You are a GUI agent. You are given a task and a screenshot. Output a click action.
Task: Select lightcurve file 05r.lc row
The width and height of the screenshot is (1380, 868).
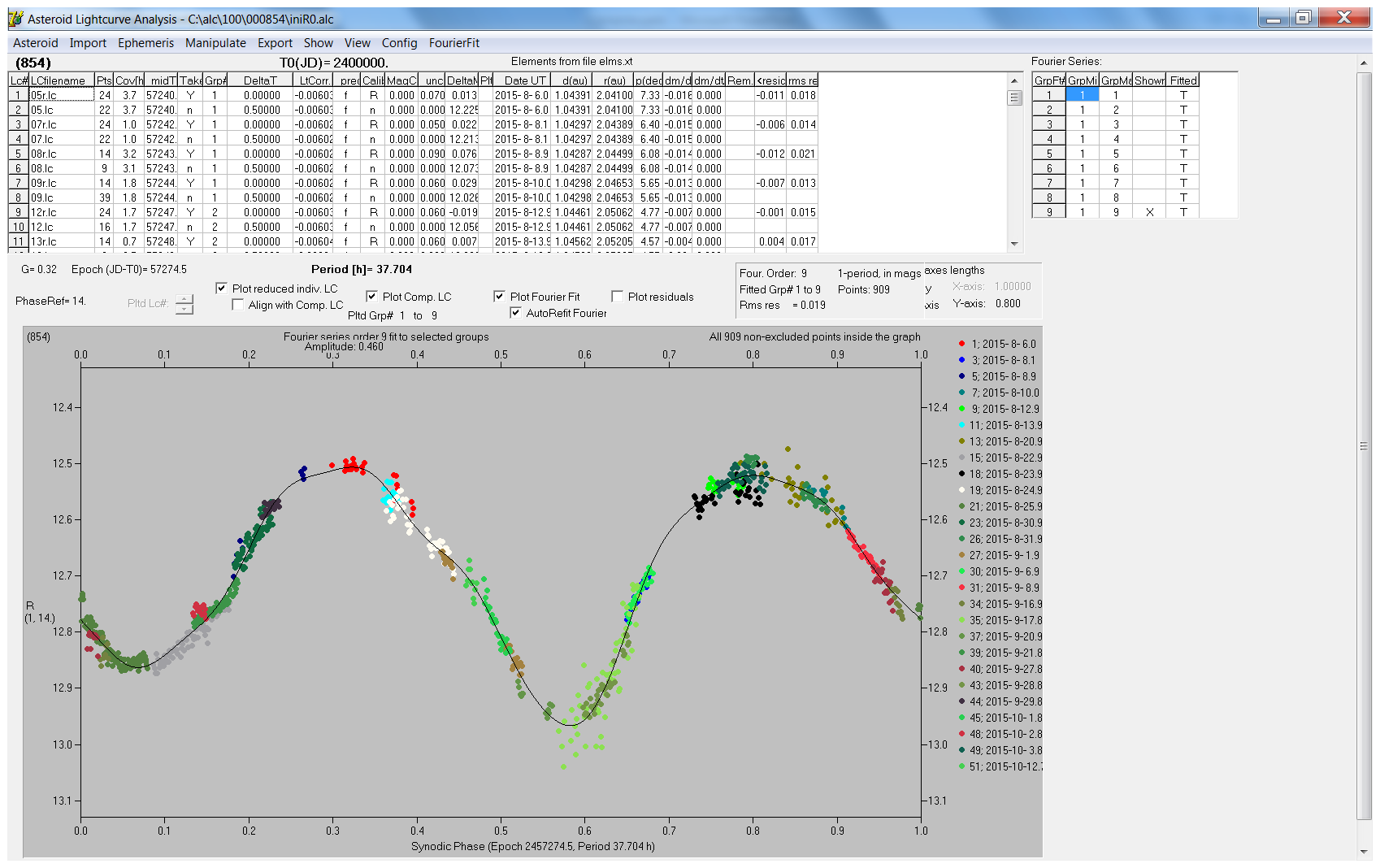tap(414, 95)
